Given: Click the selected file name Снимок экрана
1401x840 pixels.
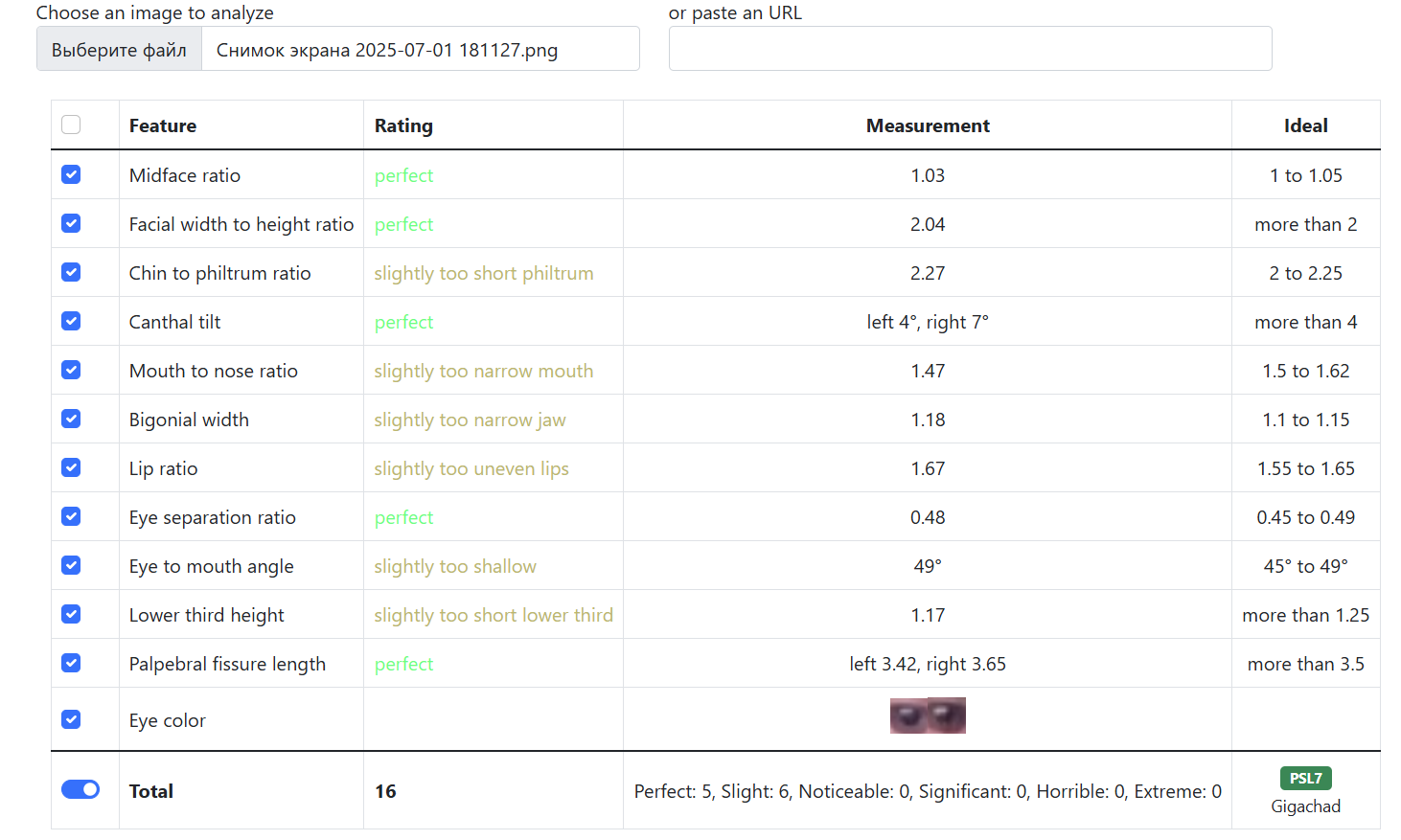Looking at the screenshot, I should tap(387, 50).
